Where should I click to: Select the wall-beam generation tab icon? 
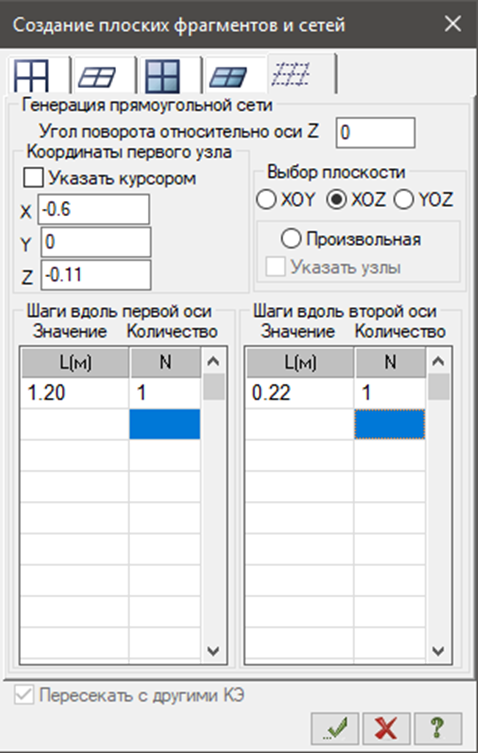pos(162,76)
